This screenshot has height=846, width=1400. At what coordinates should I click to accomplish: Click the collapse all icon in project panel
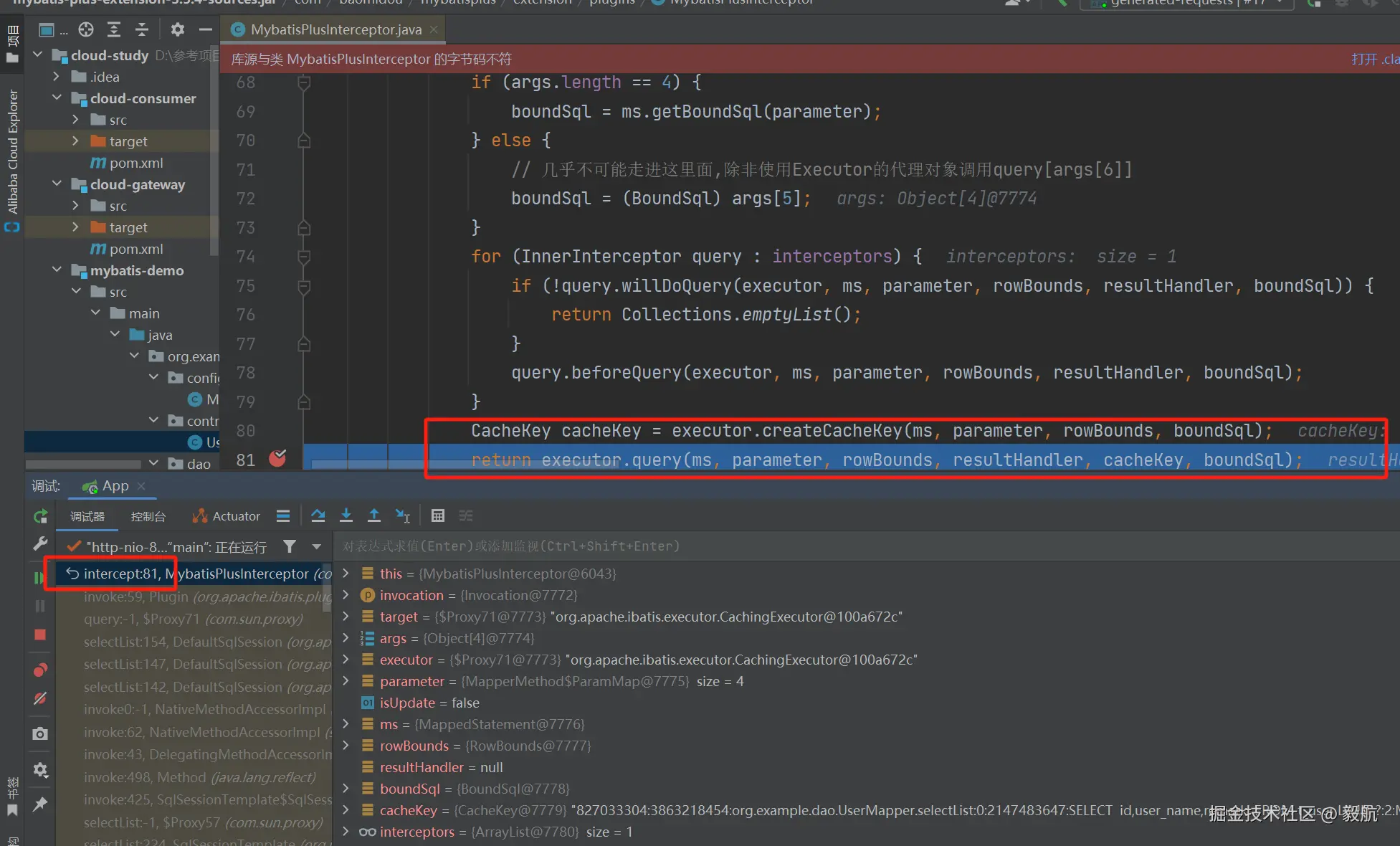coord(142,29)
